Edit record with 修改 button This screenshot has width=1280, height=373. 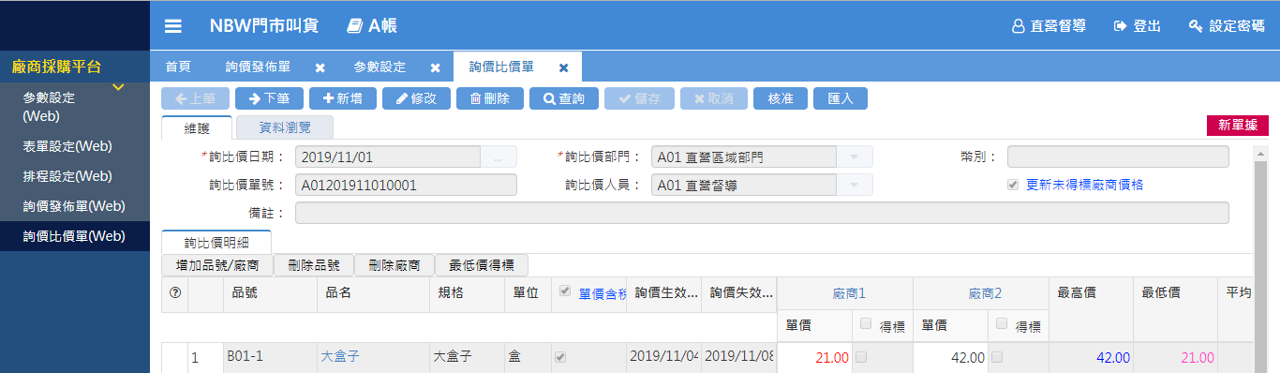417,99
